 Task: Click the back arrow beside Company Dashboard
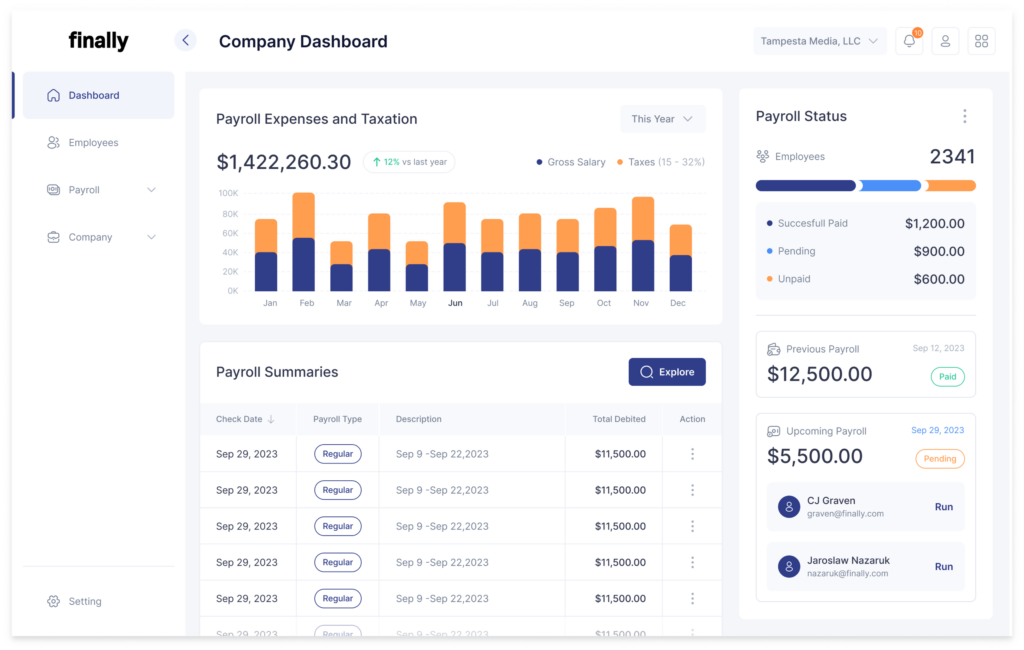tap(185, 40)
